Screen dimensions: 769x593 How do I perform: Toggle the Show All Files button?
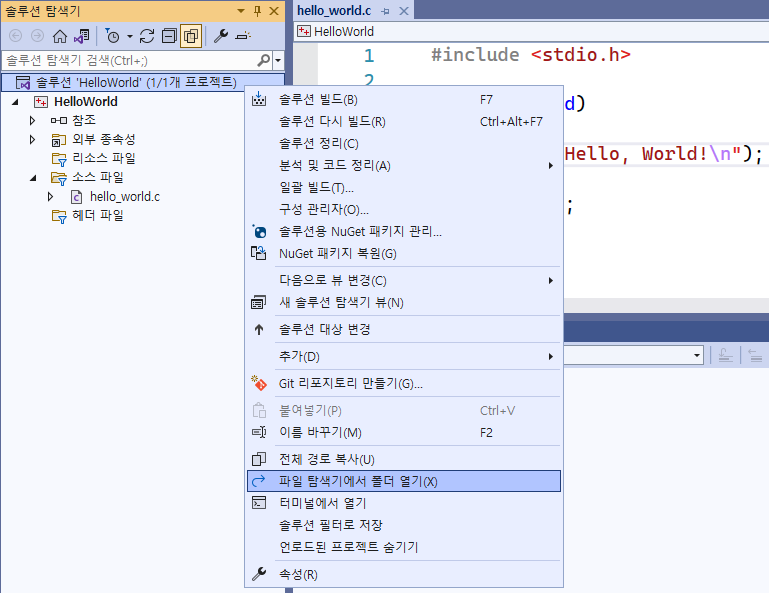[190, 36]
